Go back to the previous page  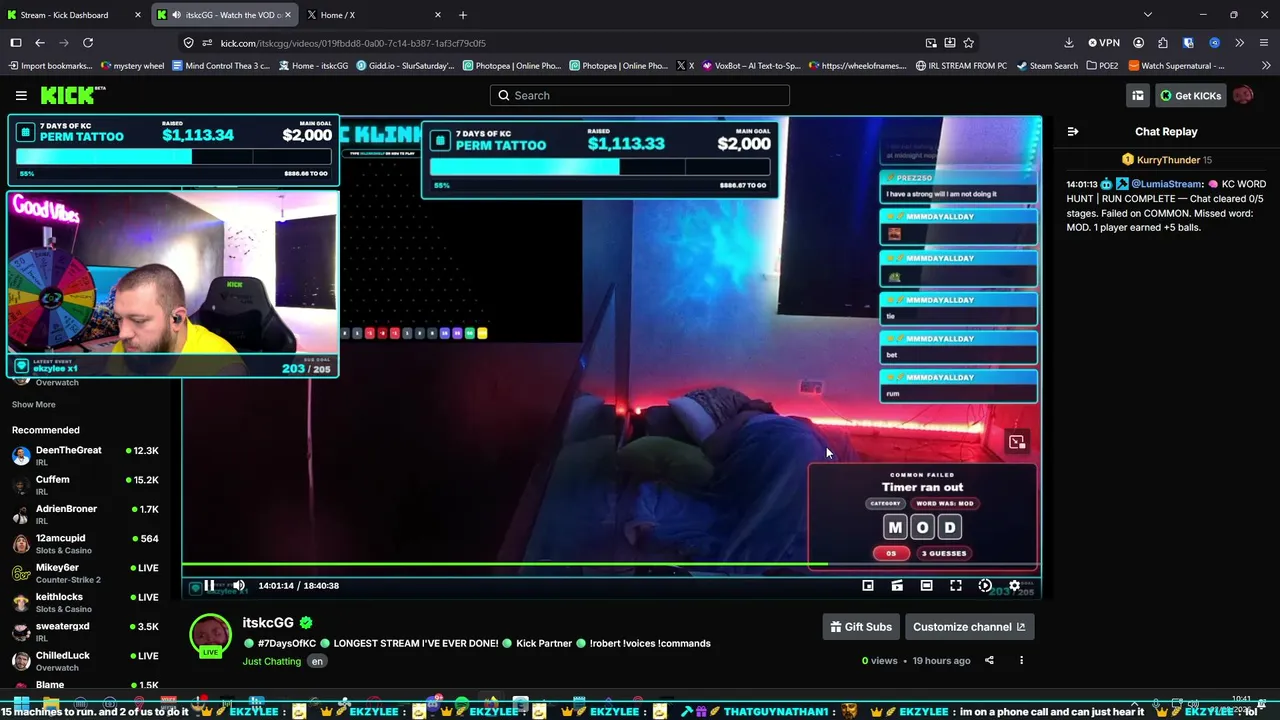point(40,43)
